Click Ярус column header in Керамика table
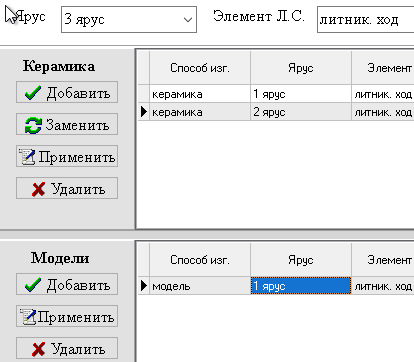Viewport: 414px width, 362px height. coord(301,68)
